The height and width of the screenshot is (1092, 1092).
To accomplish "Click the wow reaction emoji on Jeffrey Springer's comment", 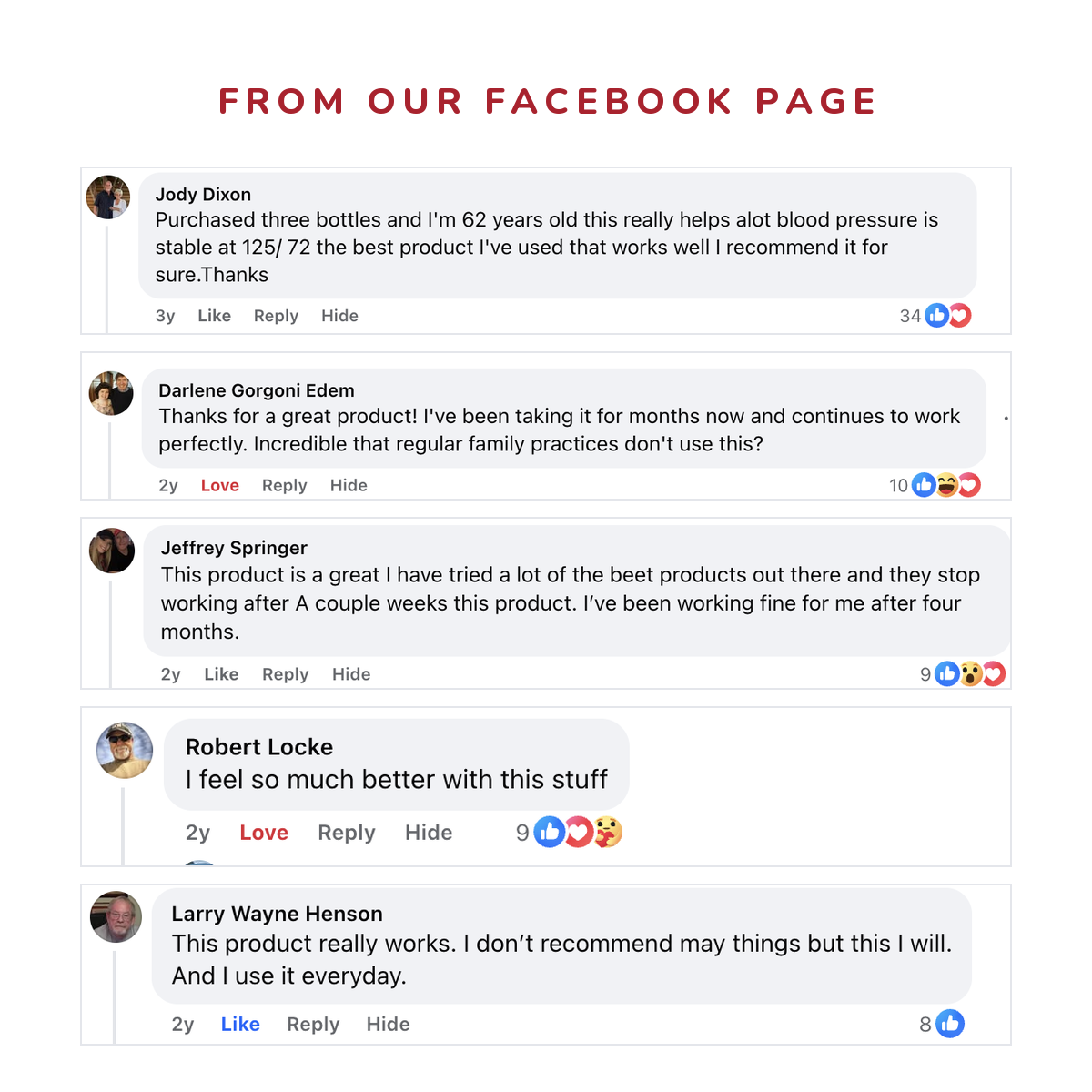I will 971,674.
